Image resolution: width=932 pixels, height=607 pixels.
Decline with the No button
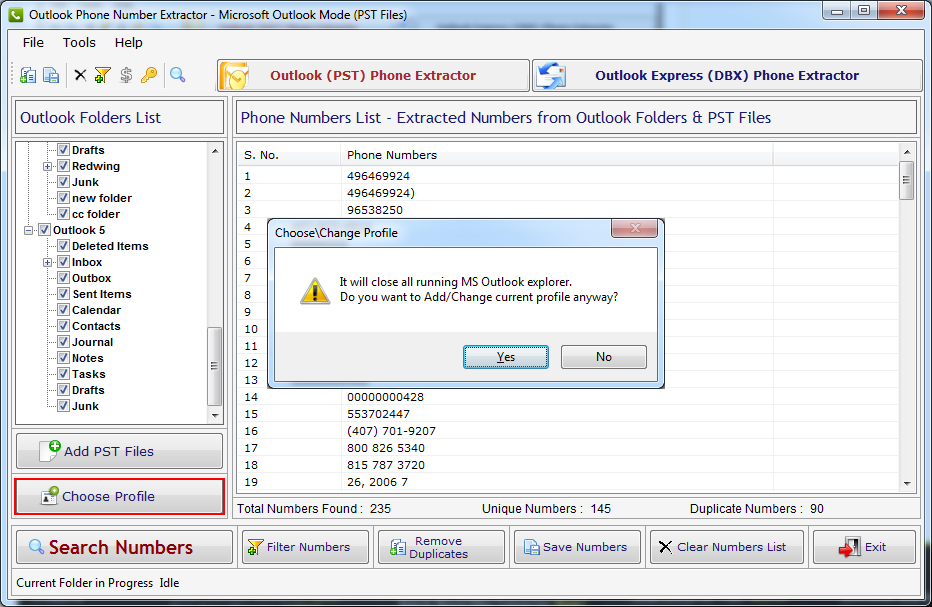(x=604, y=357)
